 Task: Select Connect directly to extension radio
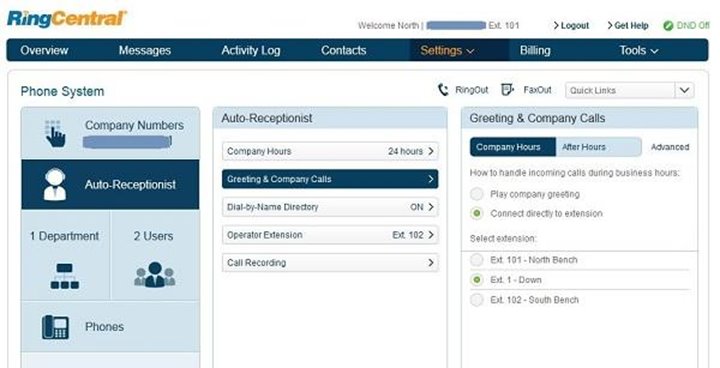(x=477, y=213)
